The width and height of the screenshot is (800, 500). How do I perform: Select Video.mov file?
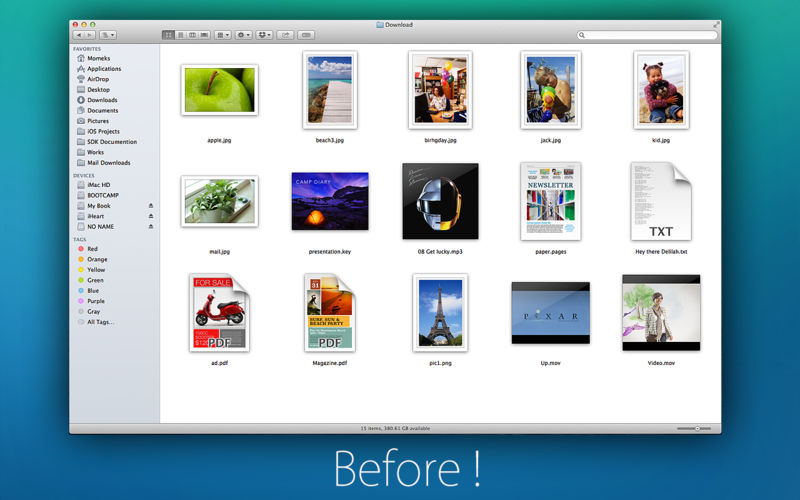661,313
